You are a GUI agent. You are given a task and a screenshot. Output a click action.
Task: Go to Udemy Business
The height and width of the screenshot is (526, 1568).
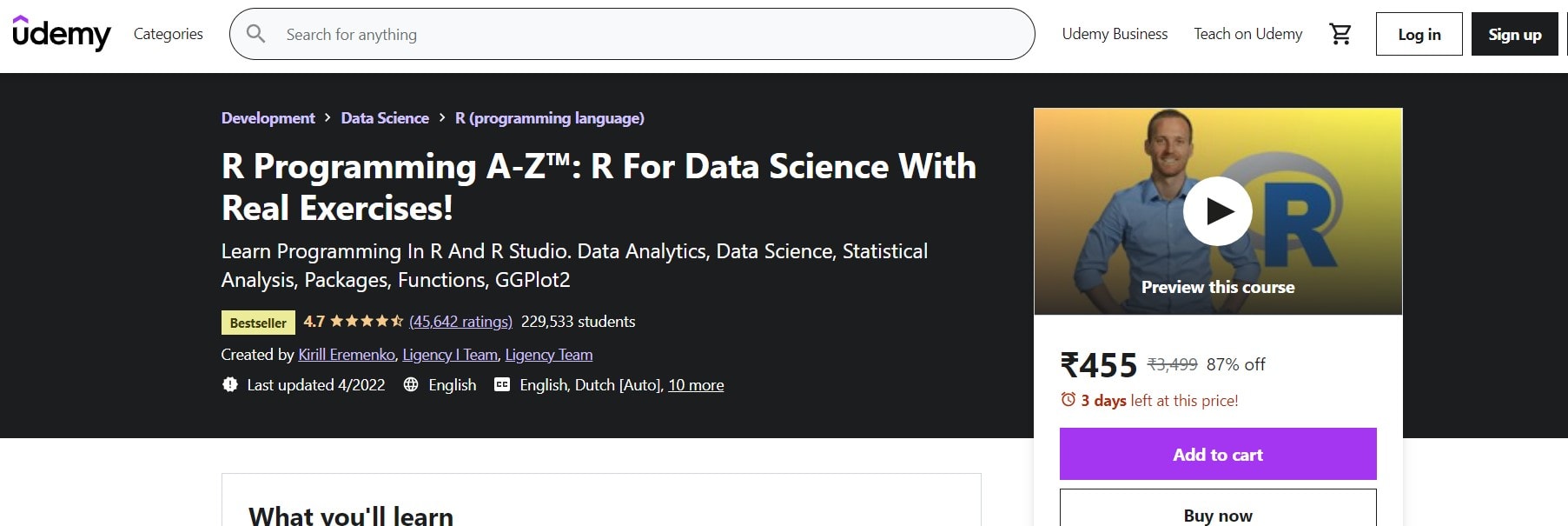click(x=1115, y=34)
